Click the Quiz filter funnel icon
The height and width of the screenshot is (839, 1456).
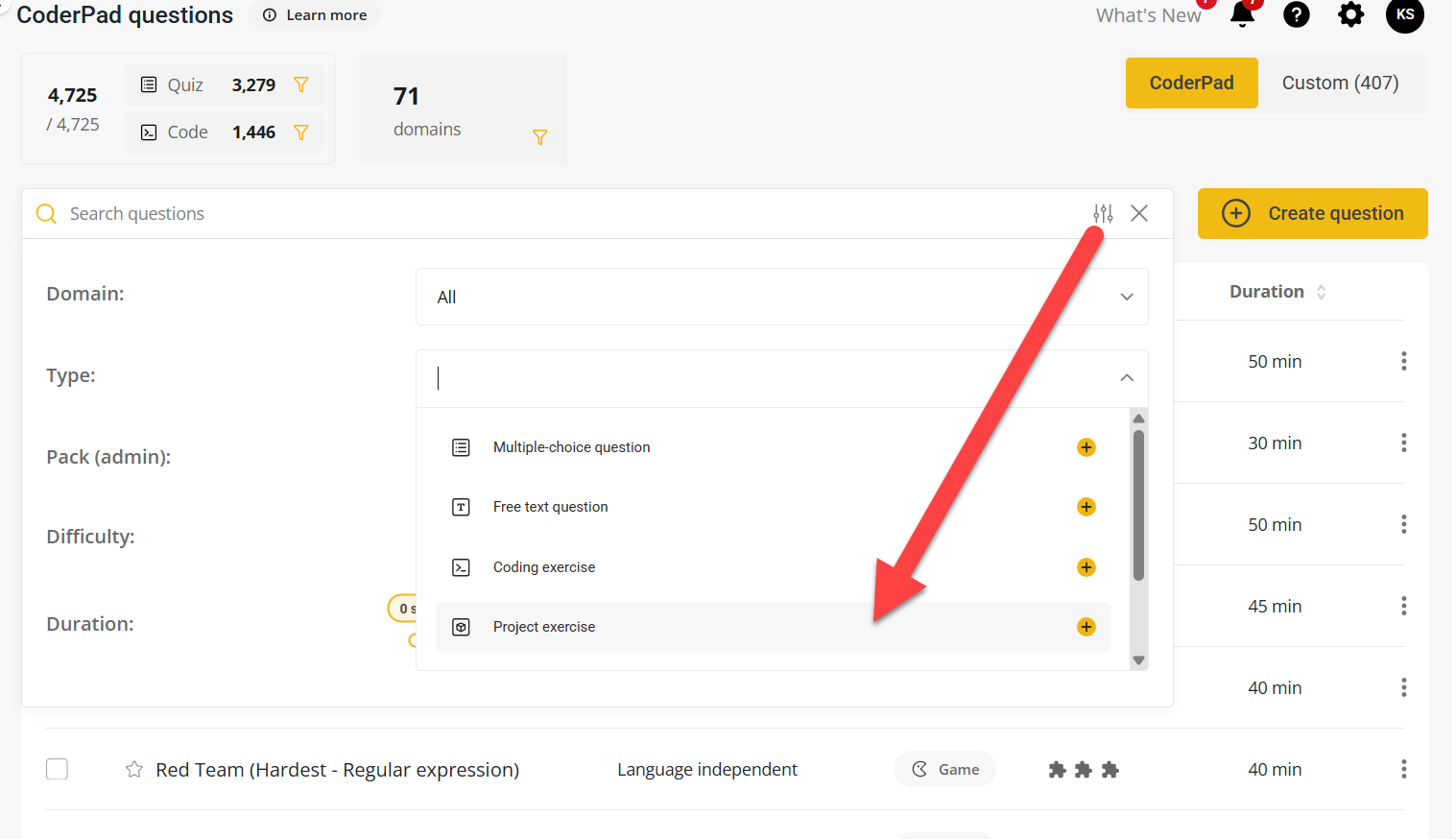[301, 85]
